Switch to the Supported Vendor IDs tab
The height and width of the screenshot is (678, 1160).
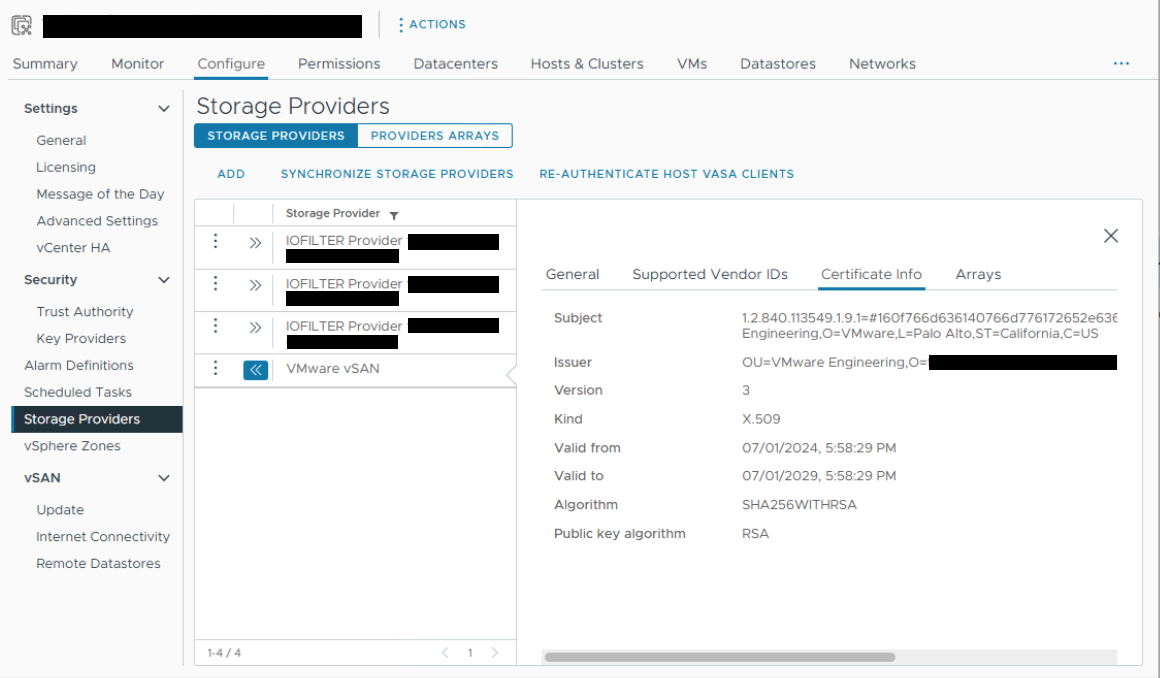710,274
